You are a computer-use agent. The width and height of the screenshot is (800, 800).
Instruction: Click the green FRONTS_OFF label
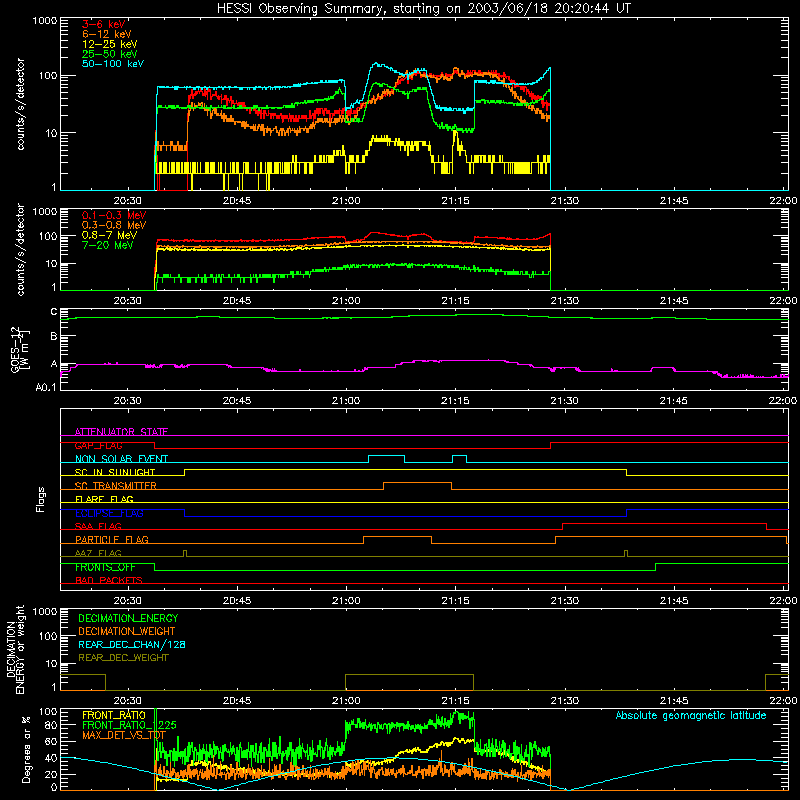pyautogui.click(x=105, y=567)
